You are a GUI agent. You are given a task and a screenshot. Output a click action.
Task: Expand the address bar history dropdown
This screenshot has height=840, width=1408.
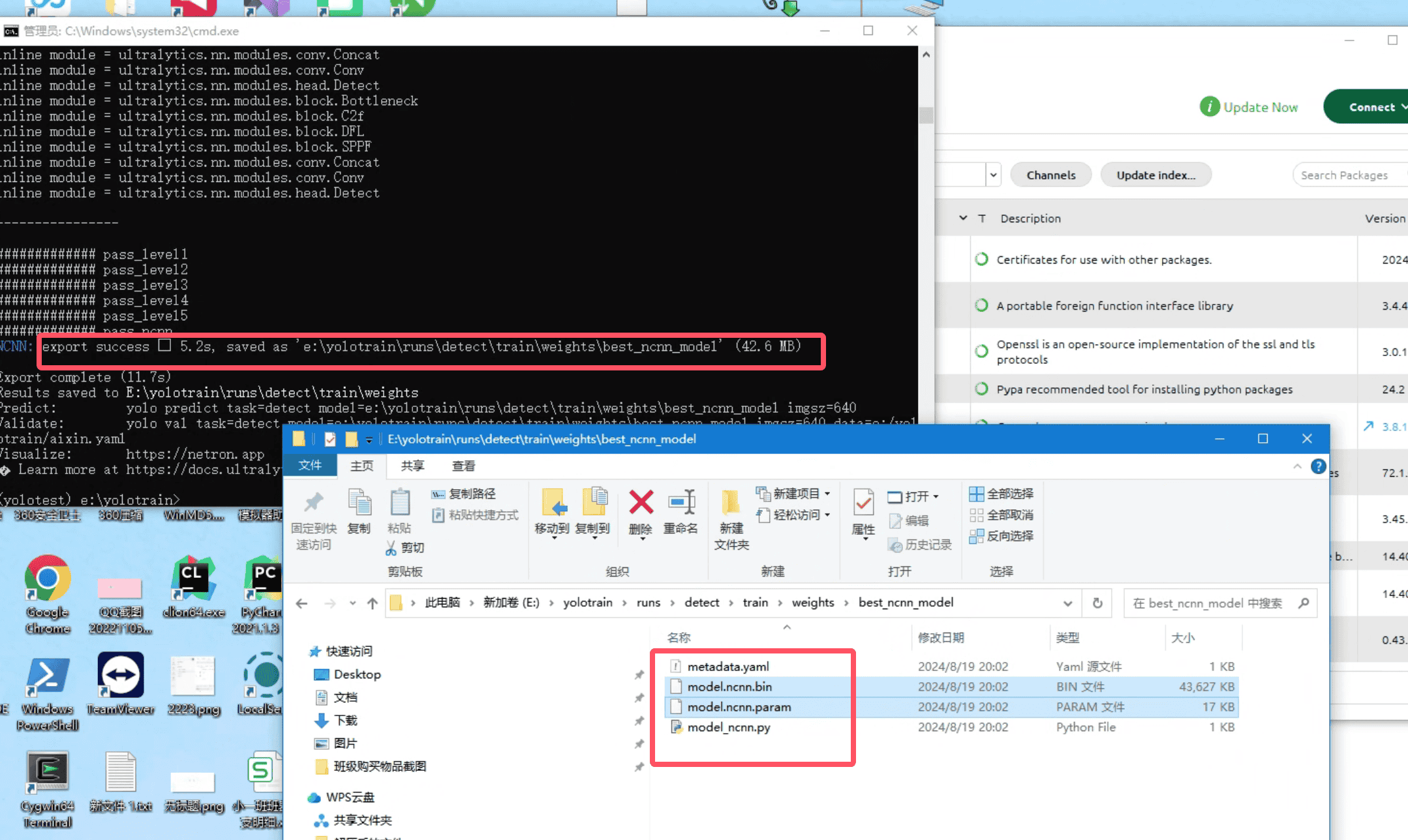1067,603
